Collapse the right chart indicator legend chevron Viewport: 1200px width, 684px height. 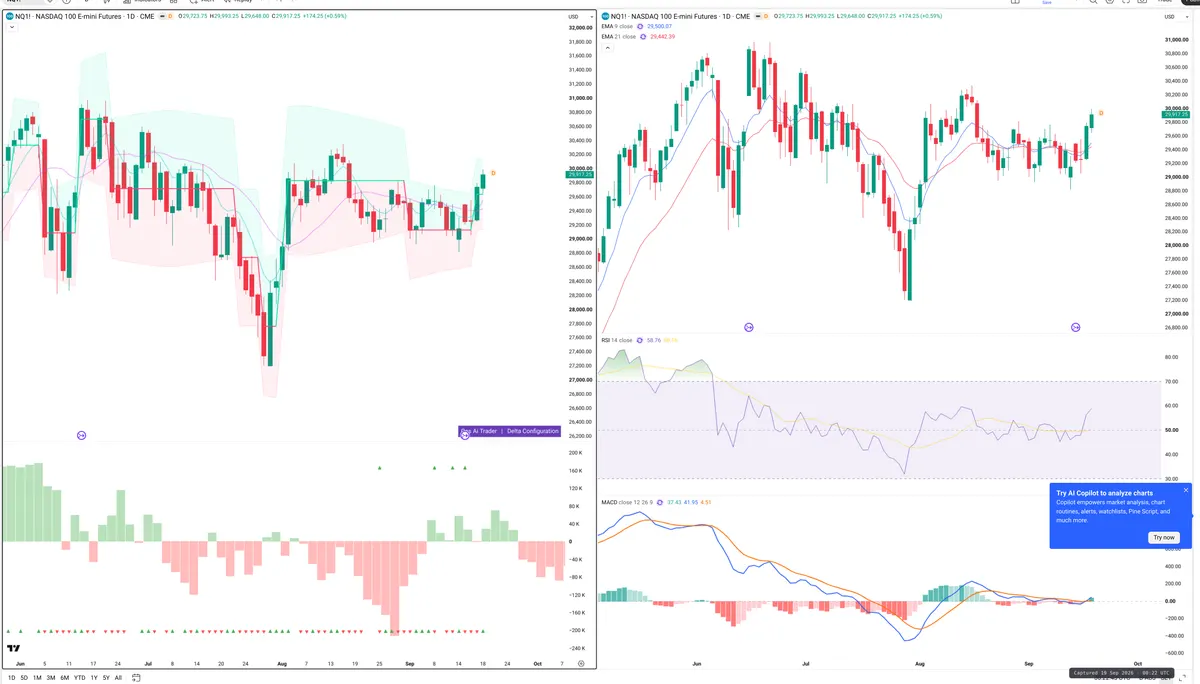coord(608,48)
